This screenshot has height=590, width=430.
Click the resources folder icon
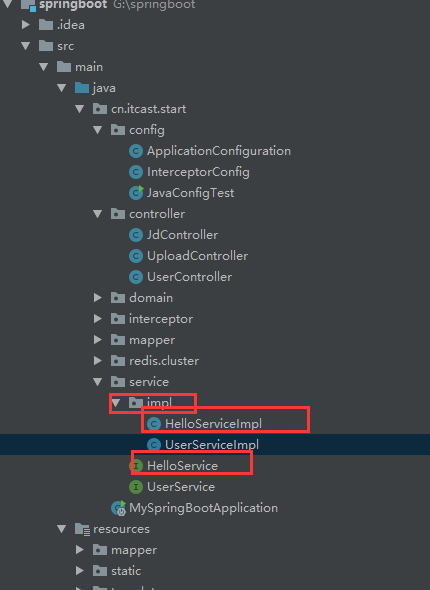(x=82, y=529)
